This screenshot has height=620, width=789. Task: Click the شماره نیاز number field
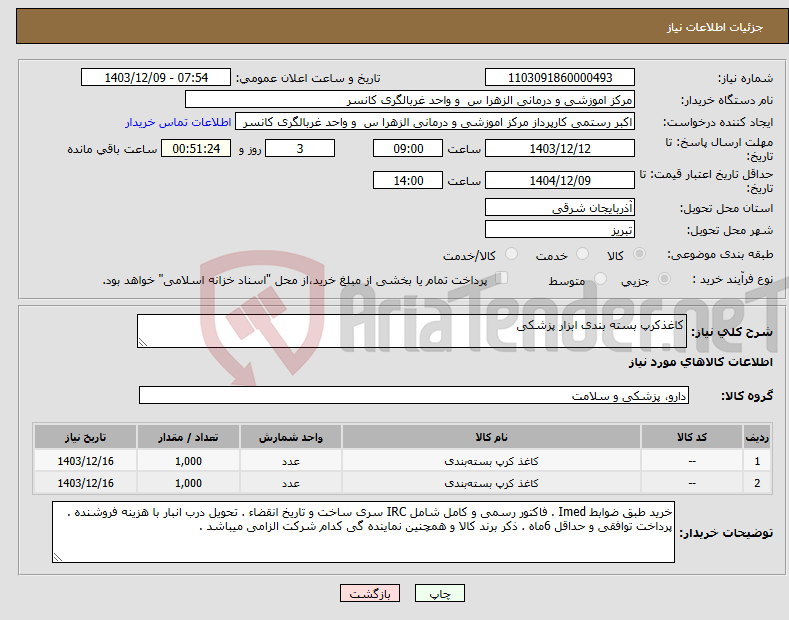pyautogui.click(x=560, y=78)
